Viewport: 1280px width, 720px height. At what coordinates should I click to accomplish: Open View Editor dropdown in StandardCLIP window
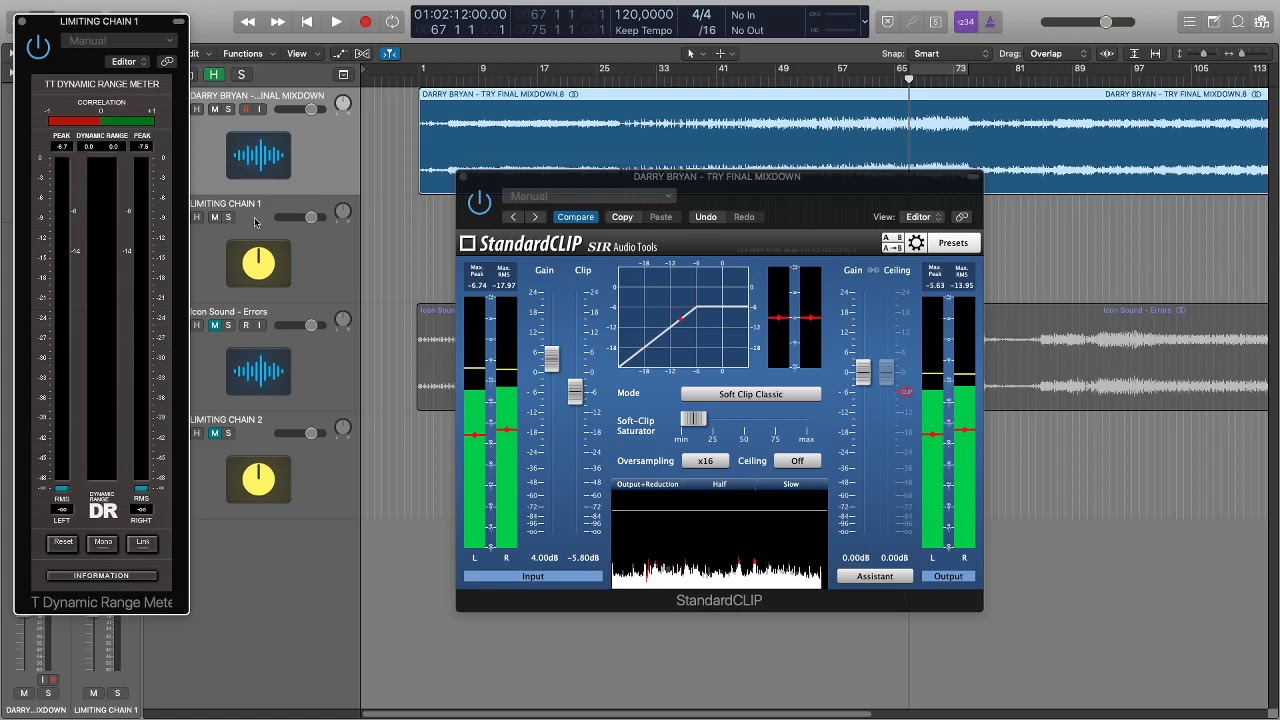click(921, 217)
